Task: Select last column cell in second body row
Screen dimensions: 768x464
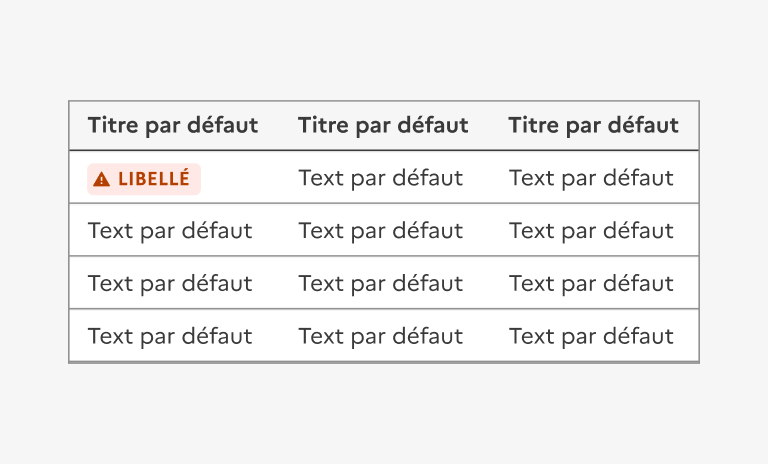Action: (x=591, y=231)
